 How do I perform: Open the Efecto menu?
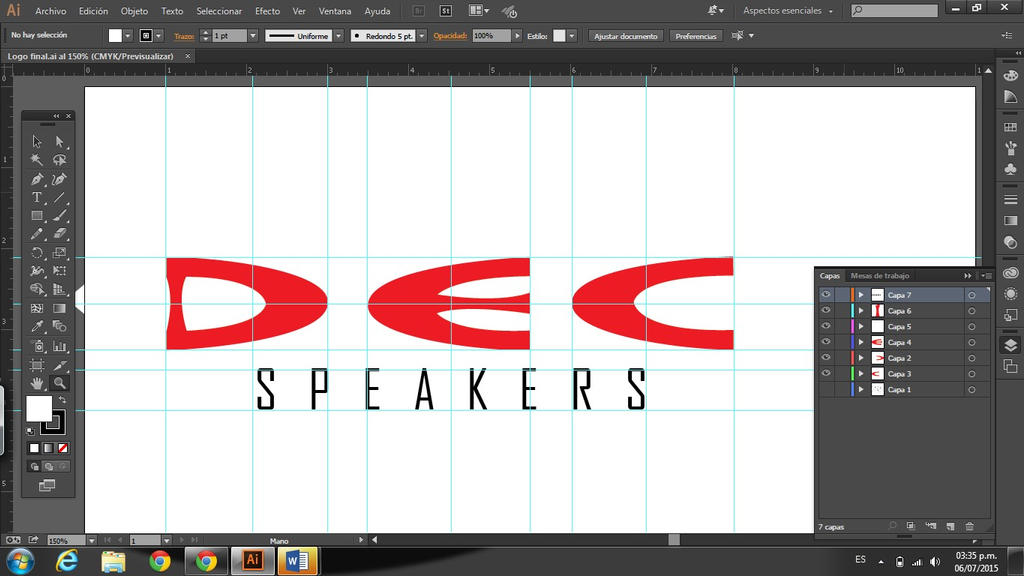(x=267, y=11)
